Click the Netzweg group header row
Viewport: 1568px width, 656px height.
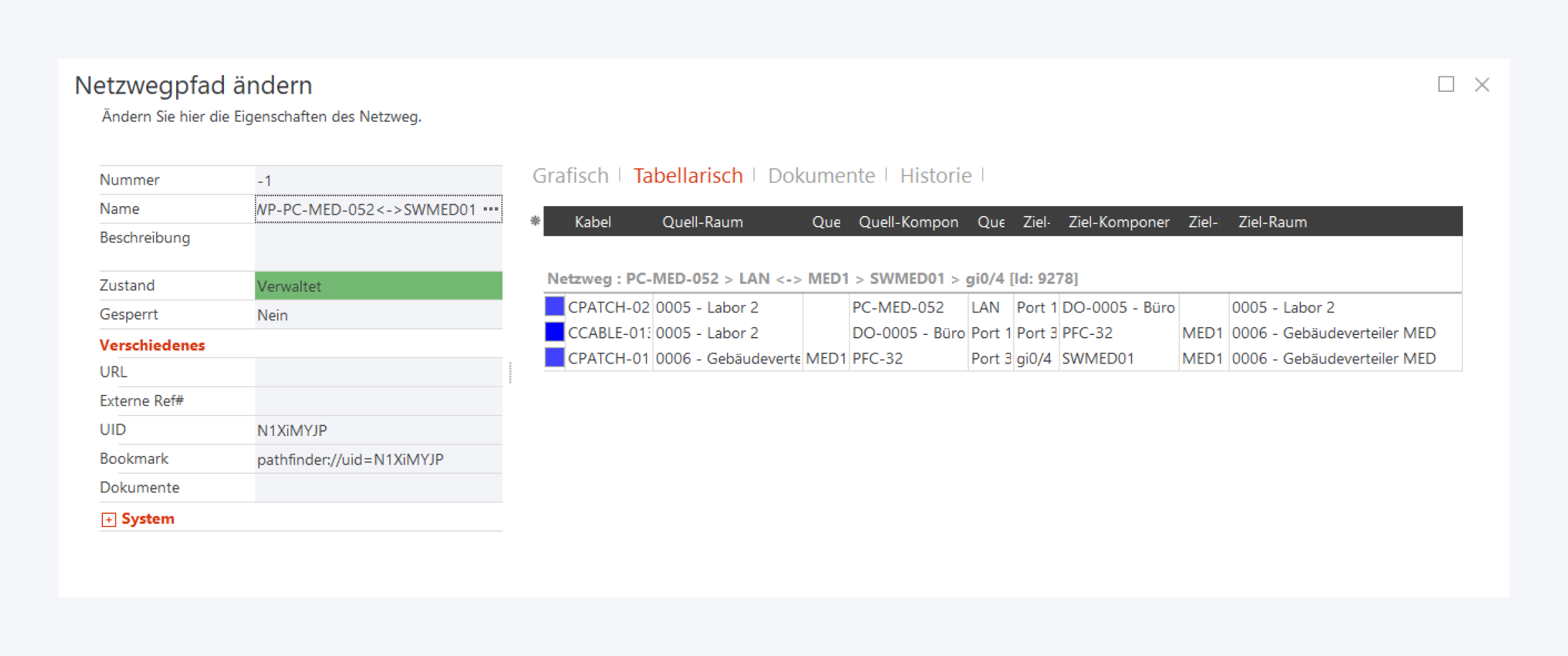pyautogui.click(x=812, y=278)
